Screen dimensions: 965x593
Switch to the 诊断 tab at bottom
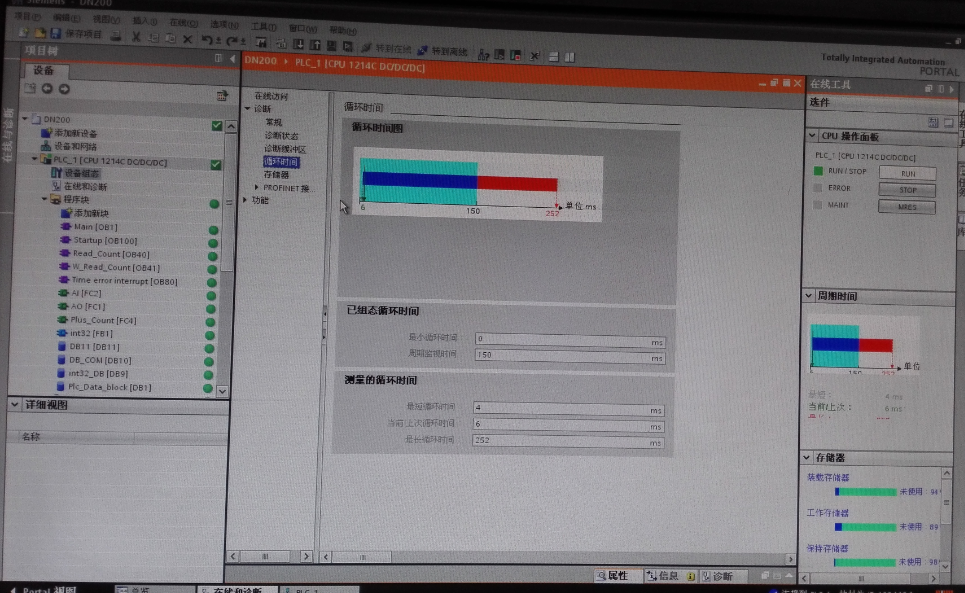click(716, 576)
